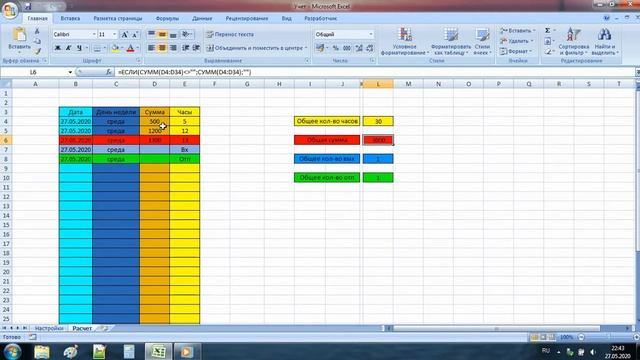Screen dimensions: 640x360
Task: Toggle align text right
Action: pyautogui.click(x=173, y=48)
